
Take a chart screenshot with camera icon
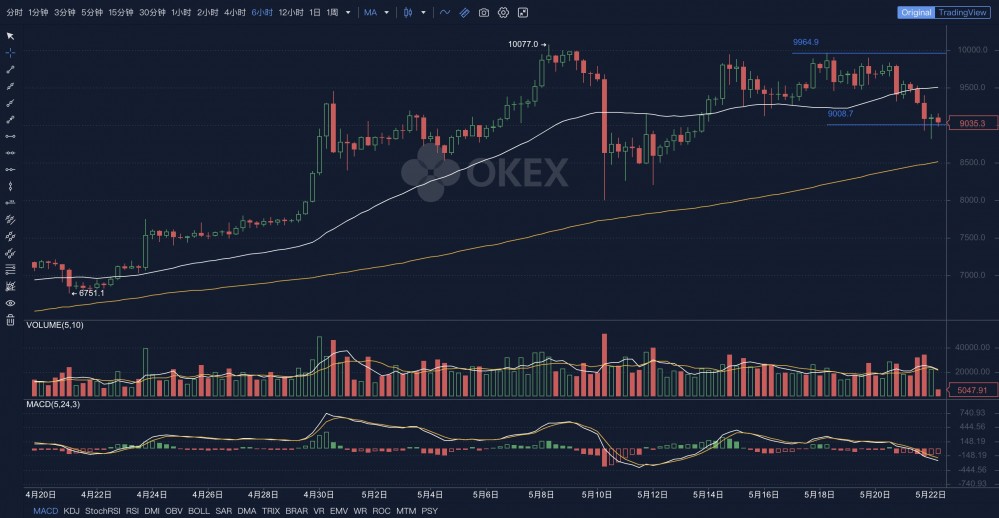click(484, 13)
